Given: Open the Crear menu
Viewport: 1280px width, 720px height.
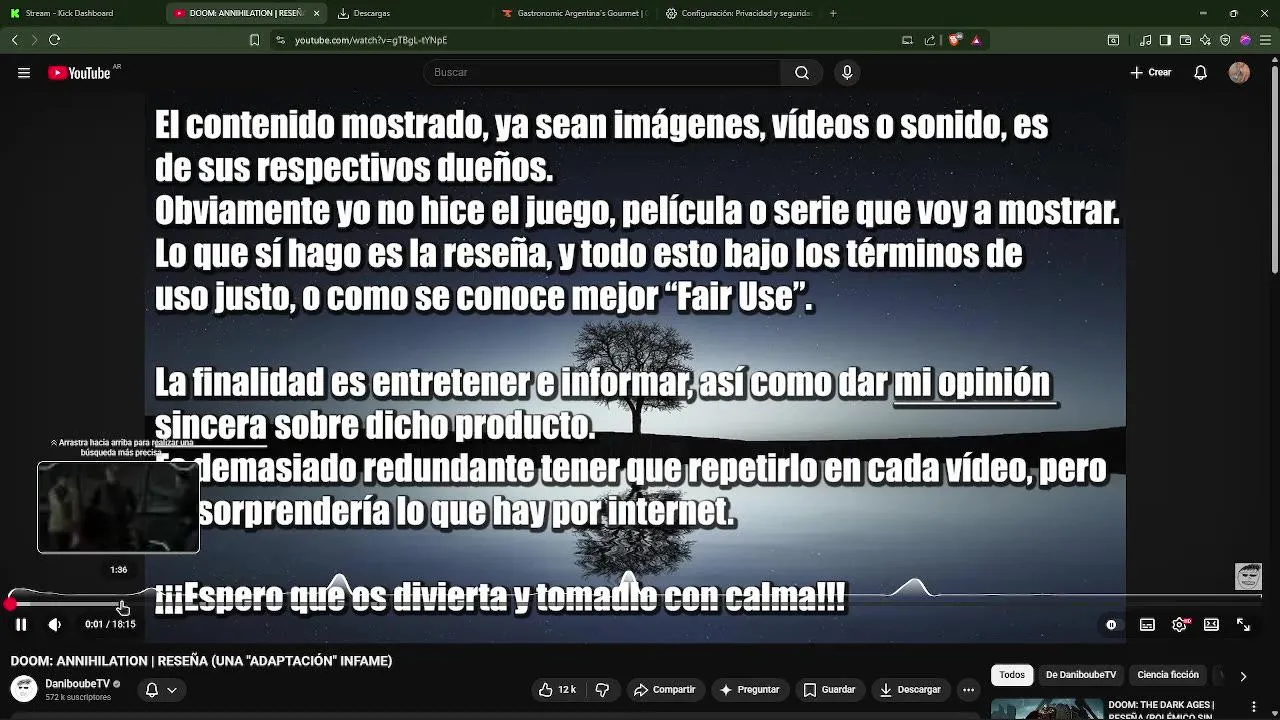Looking at the screenshot, I should 1151,72.
